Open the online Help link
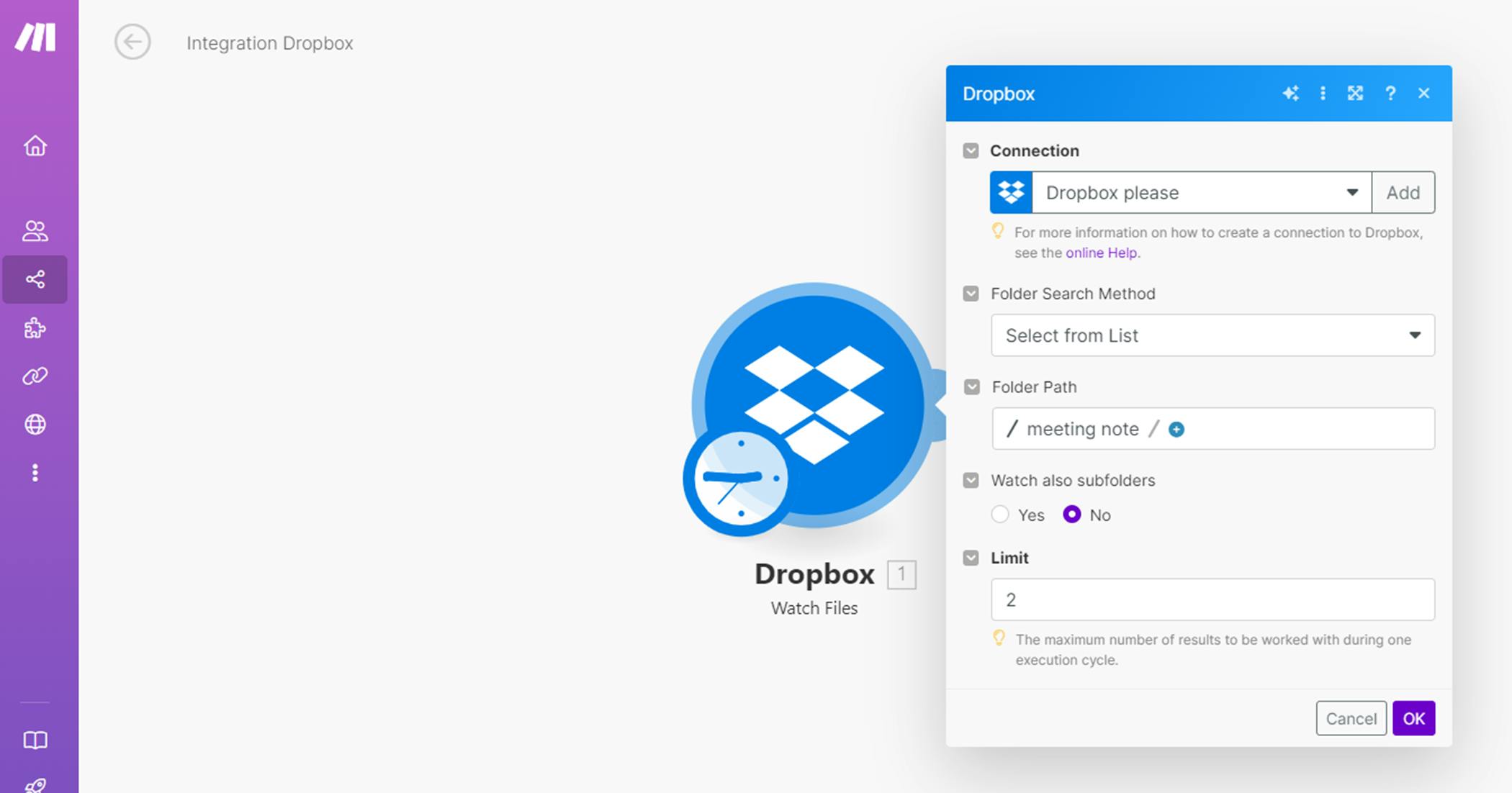1512x793 pixels. tap(1101, 253)
